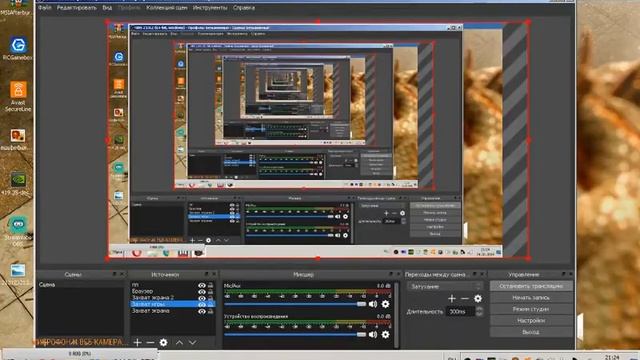The height and width of the screenshot is (360, 640).
Task: Open Устройство воспроизведения audio settings gear
Action: (385, 335)
